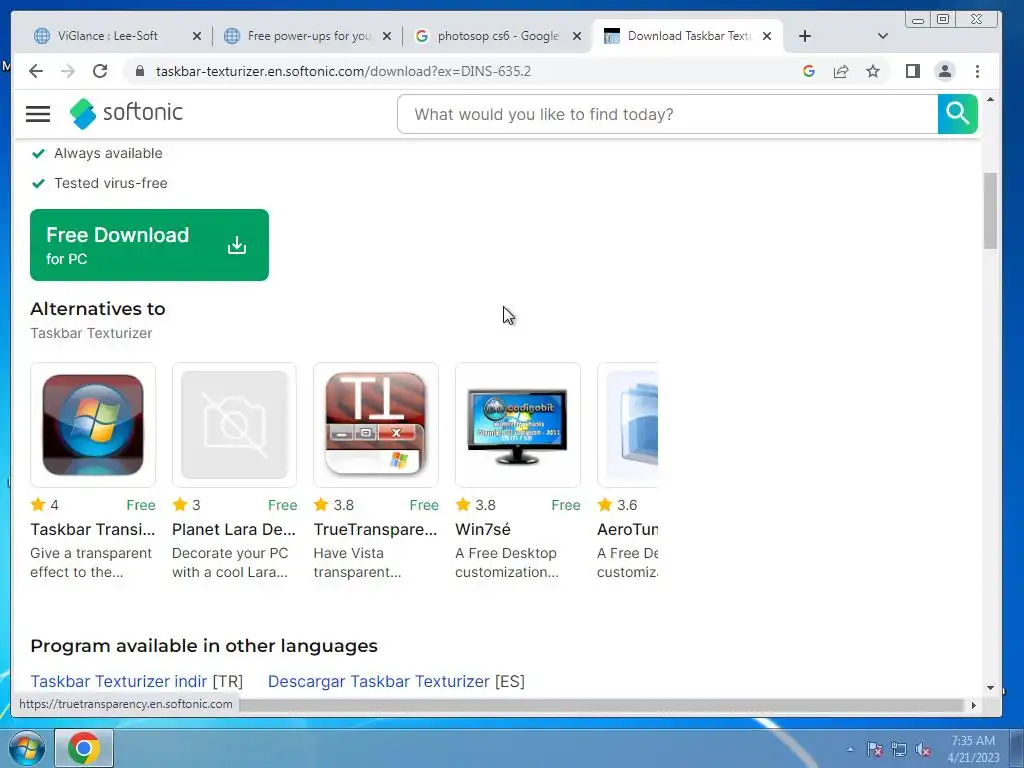Click Free Download for PC button
The image size is (1024, 768).
150,245
